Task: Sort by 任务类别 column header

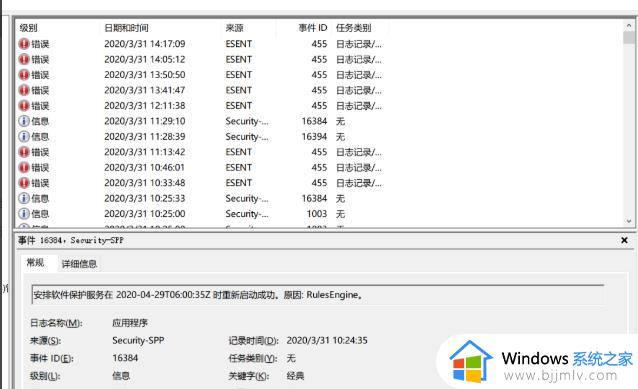Action: tap(353, 28)
